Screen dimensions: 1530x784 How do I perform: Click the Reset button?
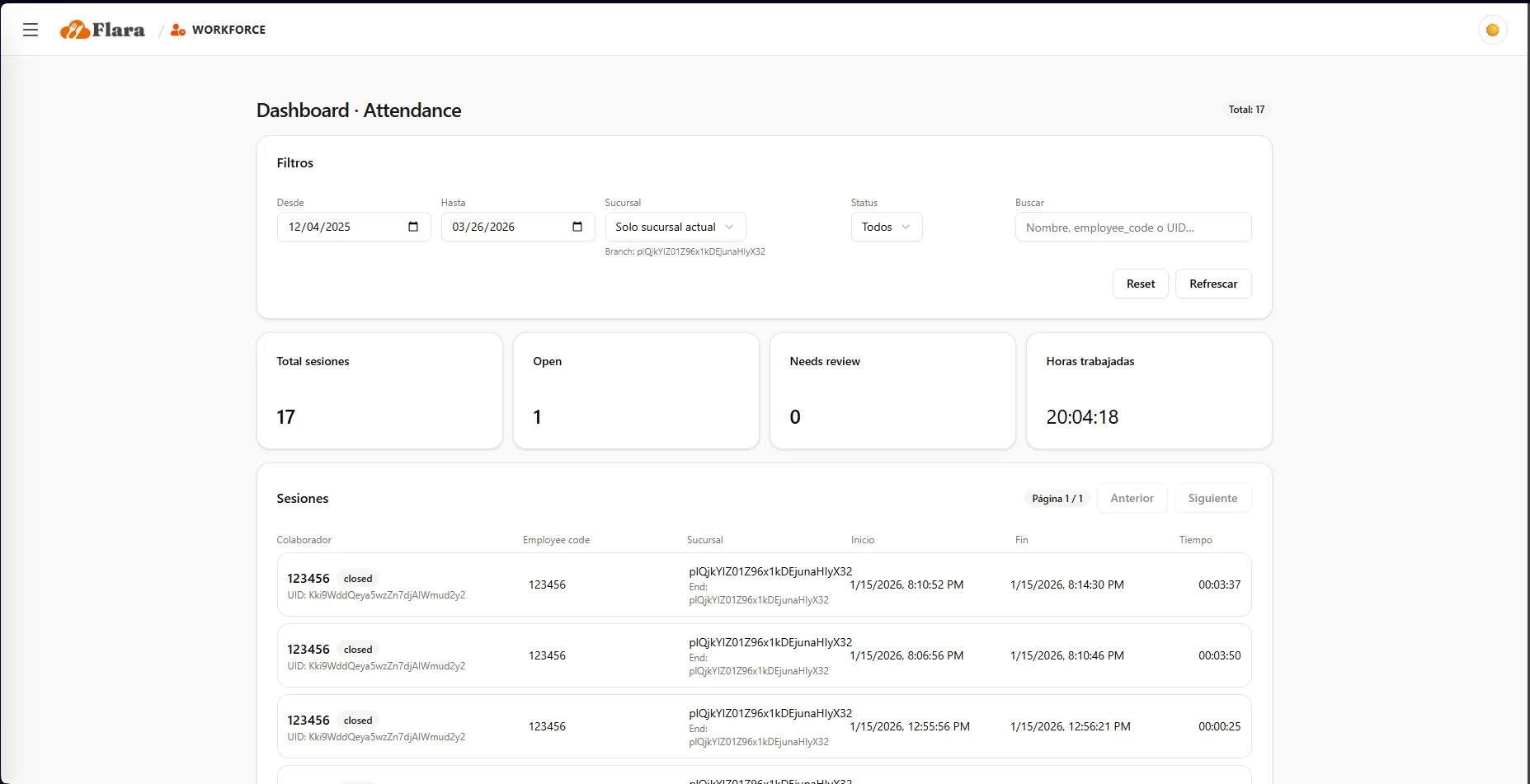pyautogui.click(x=1140, y=284)
